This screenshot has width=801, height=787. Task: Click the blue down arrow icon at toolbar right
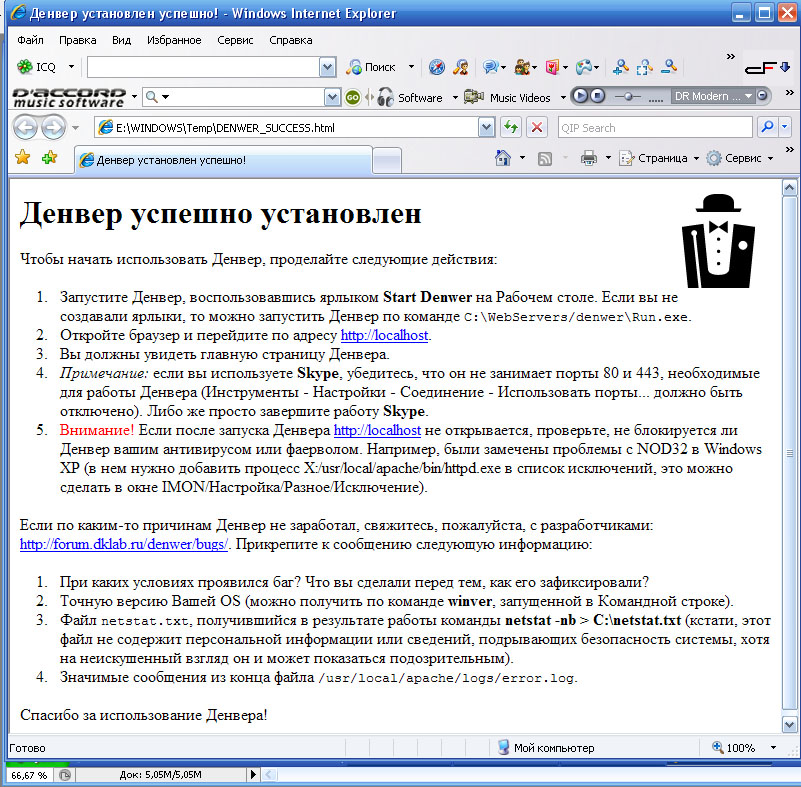point(785,67)
